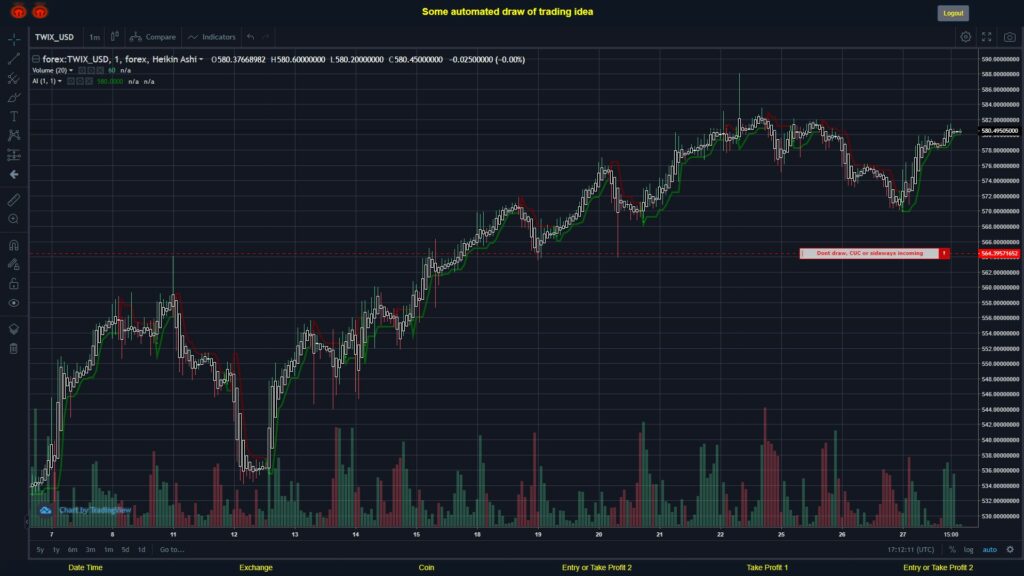Enter fullscreen chart mode

[x=987, y=37]
